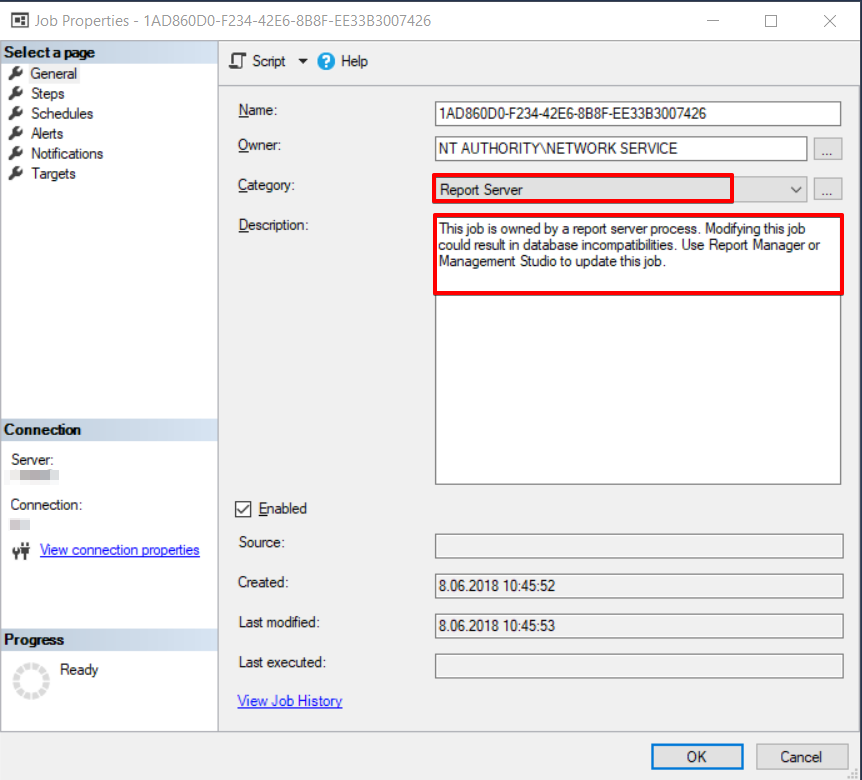This screenshot has width=862, height=780.
Task: Expand the Script dropdown arrow
Action: [x=303, y=61]
